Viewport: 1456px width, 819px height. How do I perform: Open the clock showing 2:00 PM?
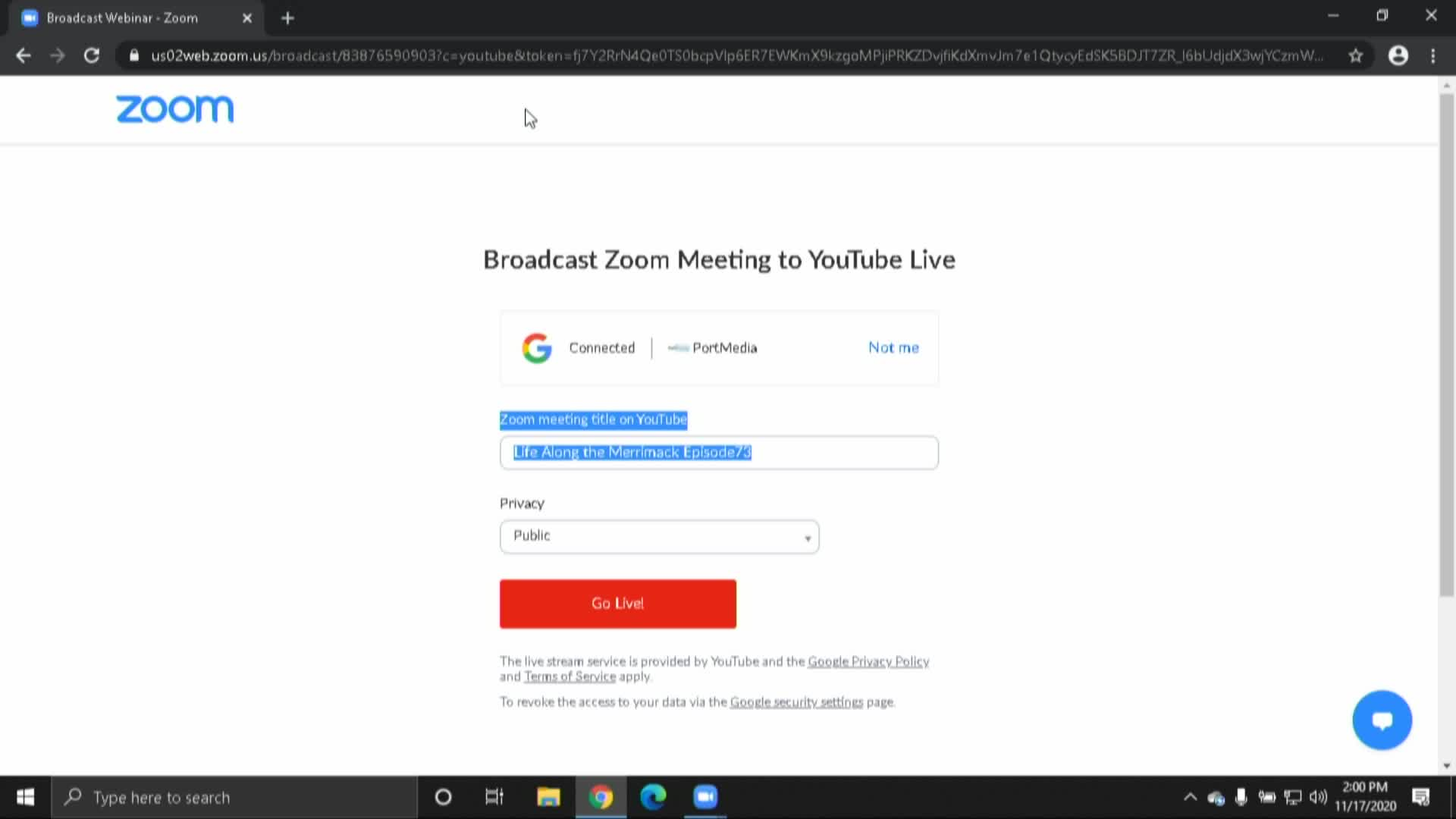(1365, 797)
